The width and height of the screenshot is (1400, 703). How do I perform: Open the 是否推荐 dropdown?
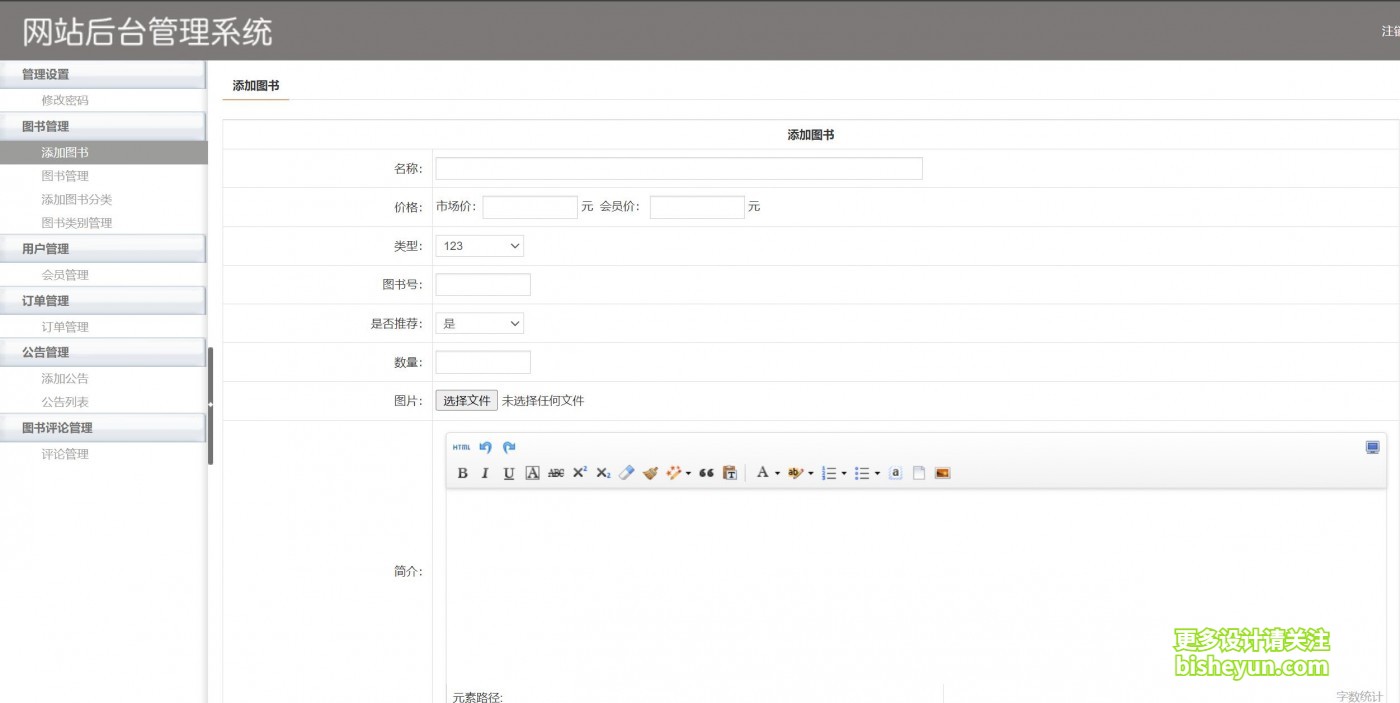(481, 323)
